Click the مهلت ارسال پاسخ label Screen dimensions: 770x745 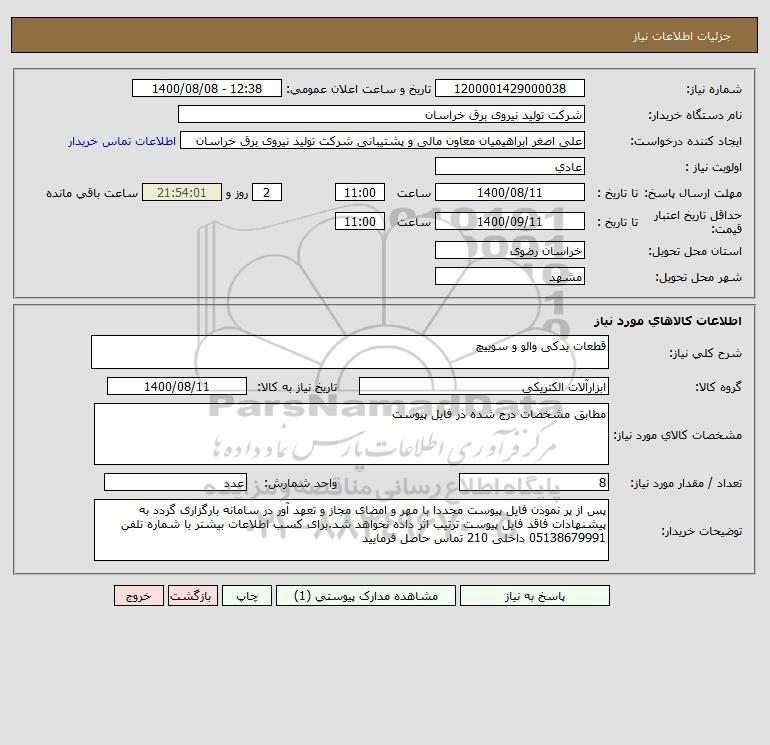(x=693, y=193)
